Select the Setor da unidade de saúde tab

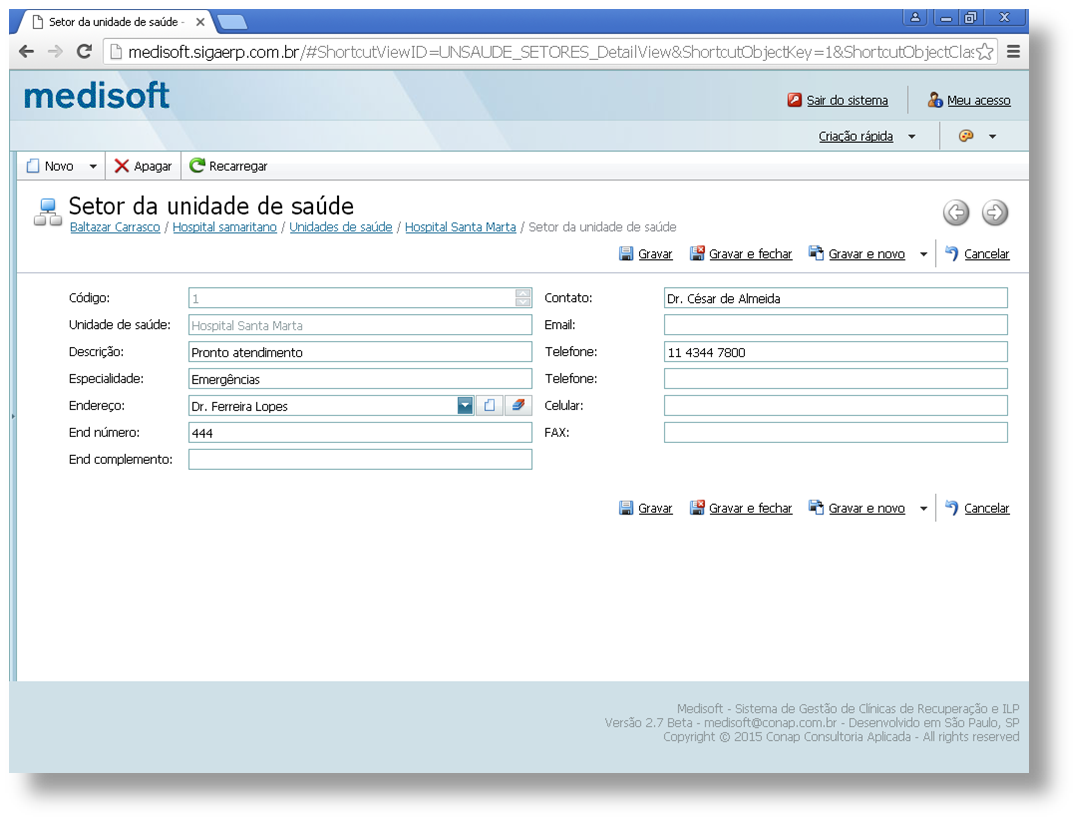click(x=113, y=22)
